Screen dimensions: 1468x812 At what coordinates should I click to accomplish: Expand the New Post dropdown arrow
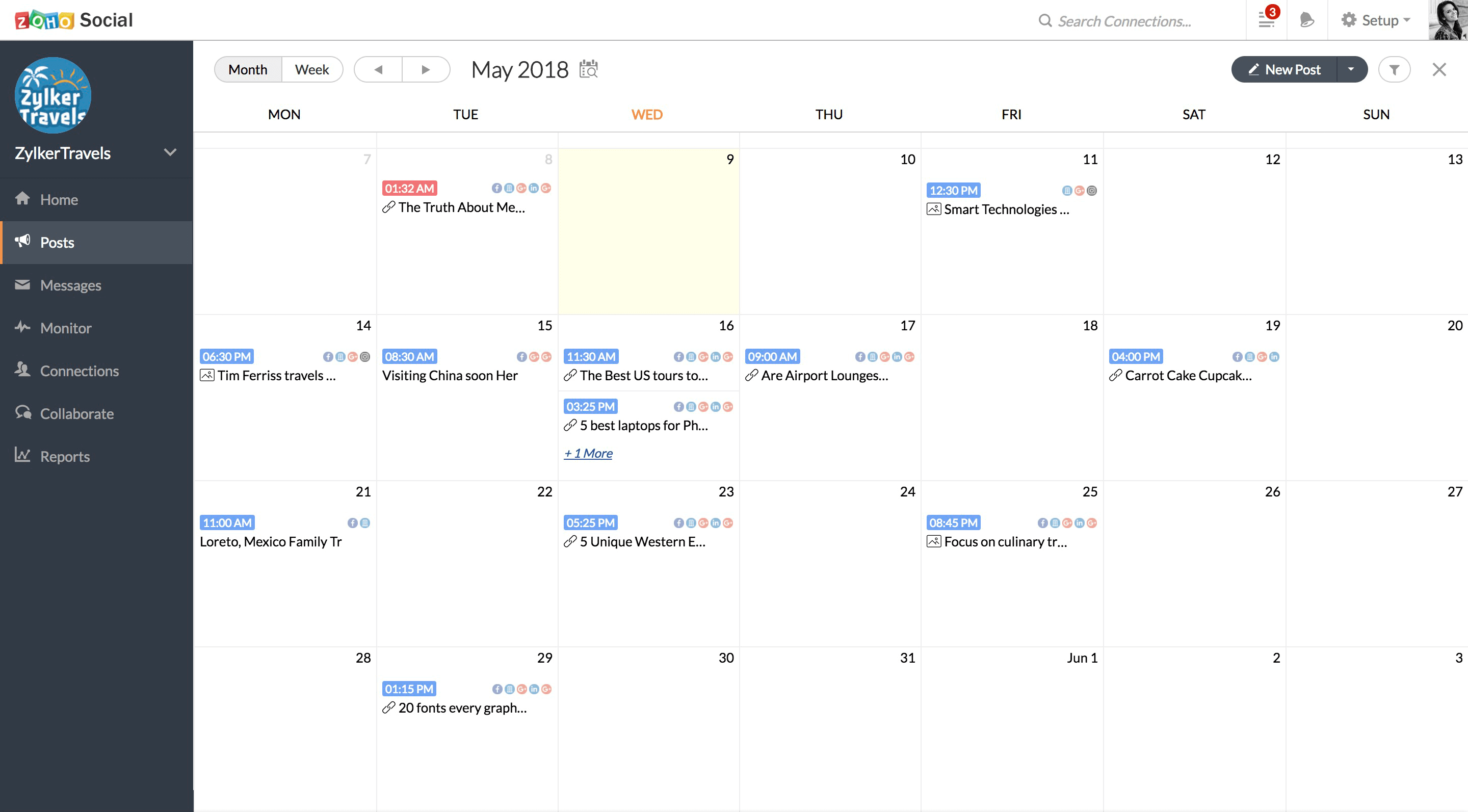[1351, 69]
